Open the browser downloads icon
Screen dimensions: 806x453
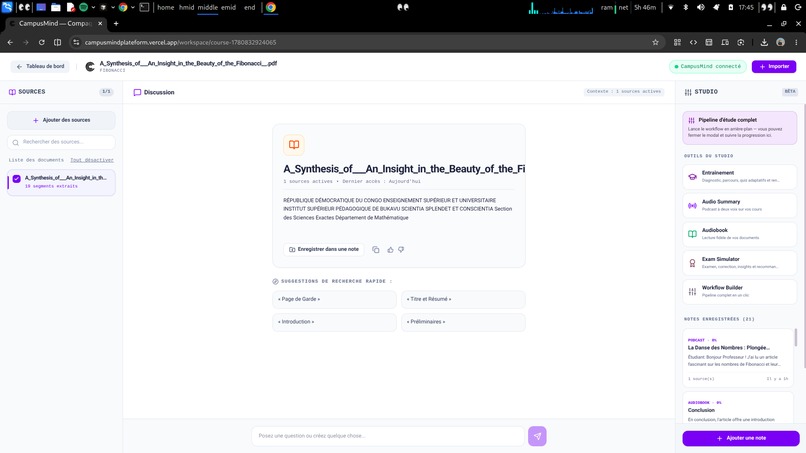point(764,42)
